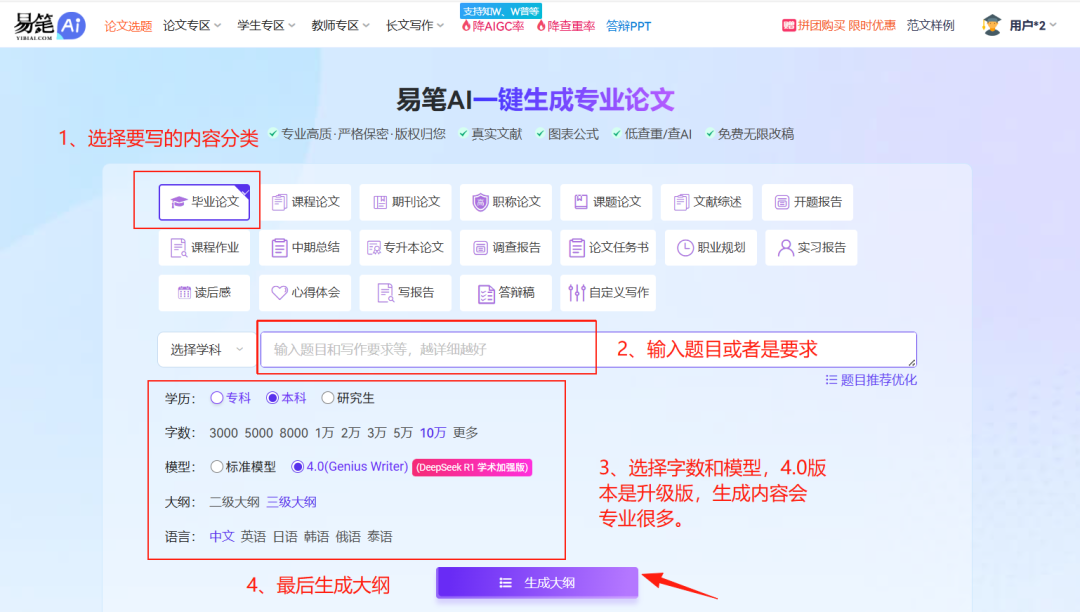
Task: Choose the 中期总结 category
Action: pos(305,247)
